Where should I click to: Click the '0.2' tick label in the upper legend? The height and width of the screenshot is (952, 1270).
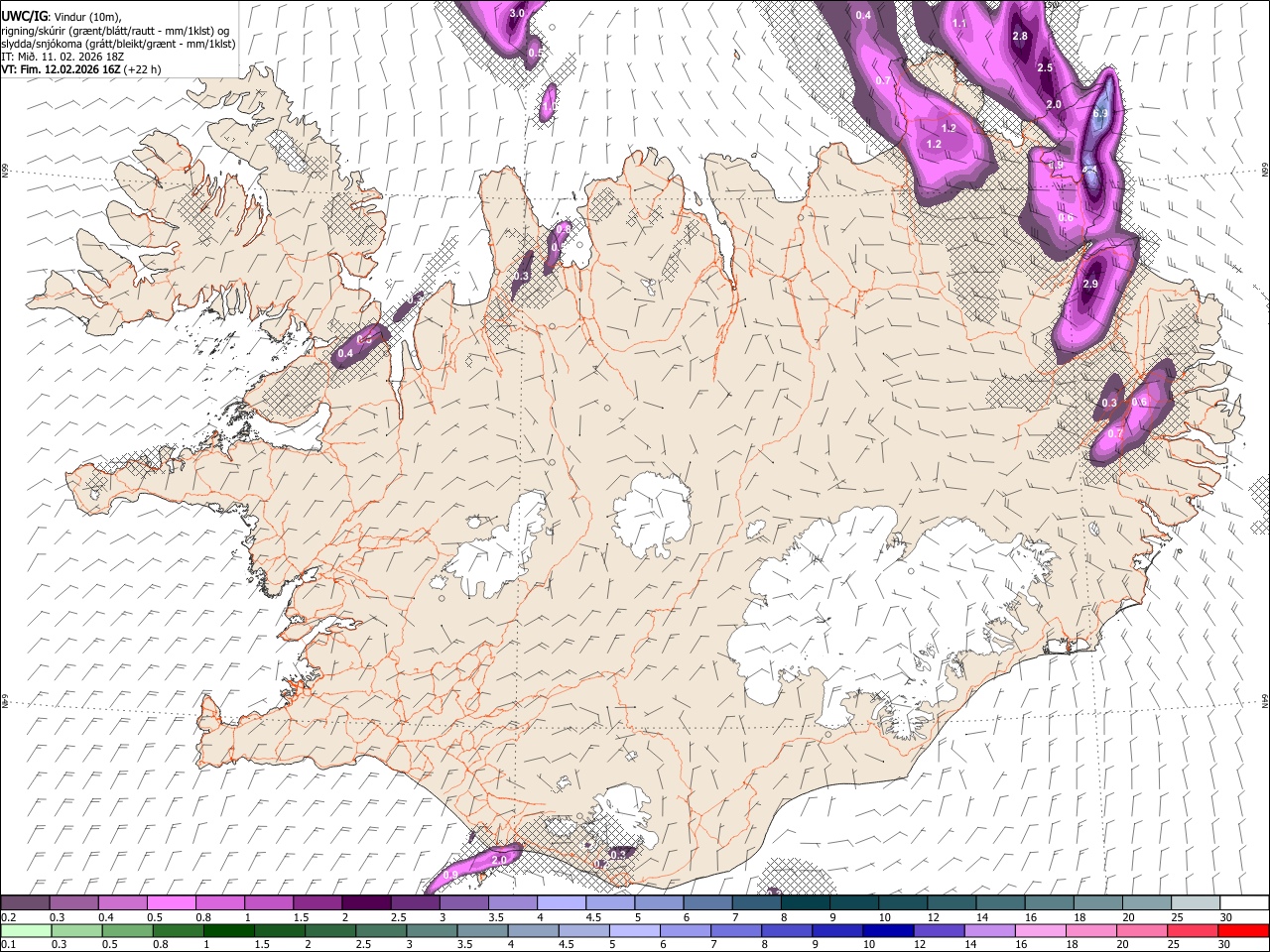(9, 917)
